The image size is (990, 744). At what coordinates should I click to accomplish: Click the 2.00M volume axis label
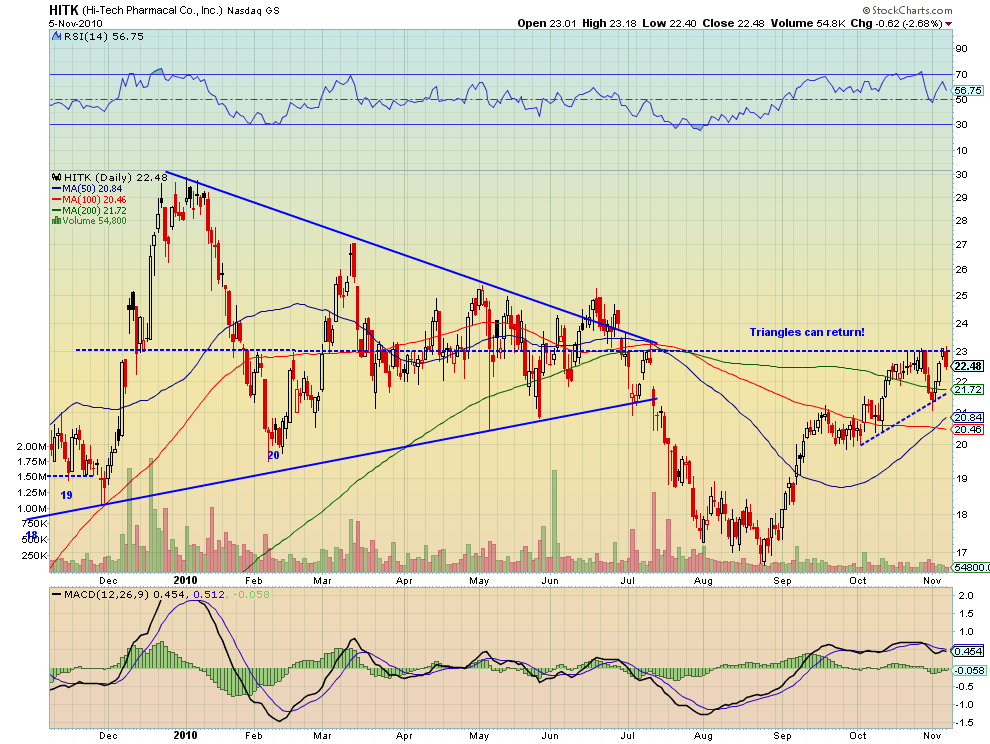(x=32, y=447)
